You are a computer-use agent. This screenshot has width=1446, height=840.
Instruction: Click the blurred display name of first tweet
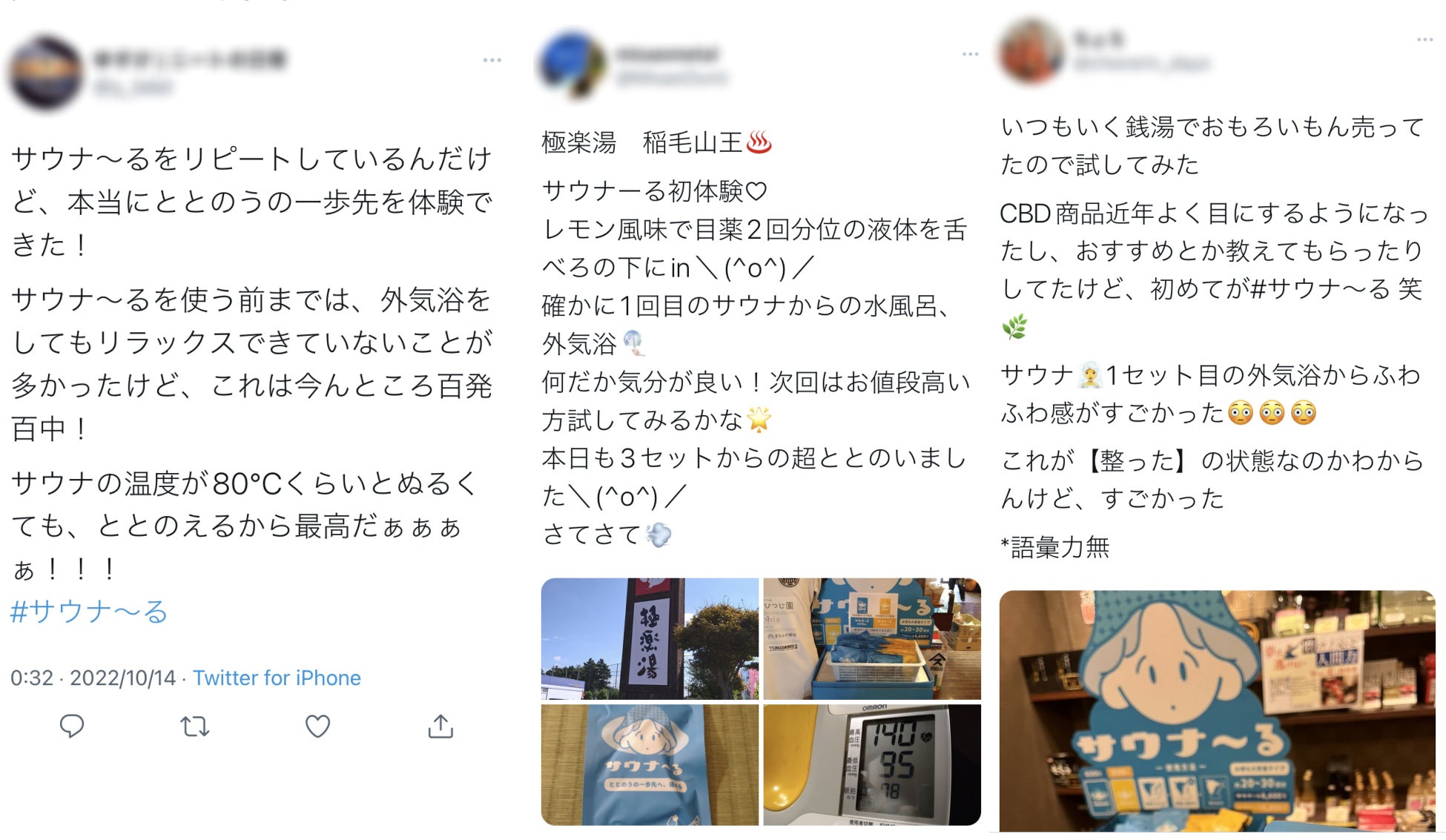[191, 59]
